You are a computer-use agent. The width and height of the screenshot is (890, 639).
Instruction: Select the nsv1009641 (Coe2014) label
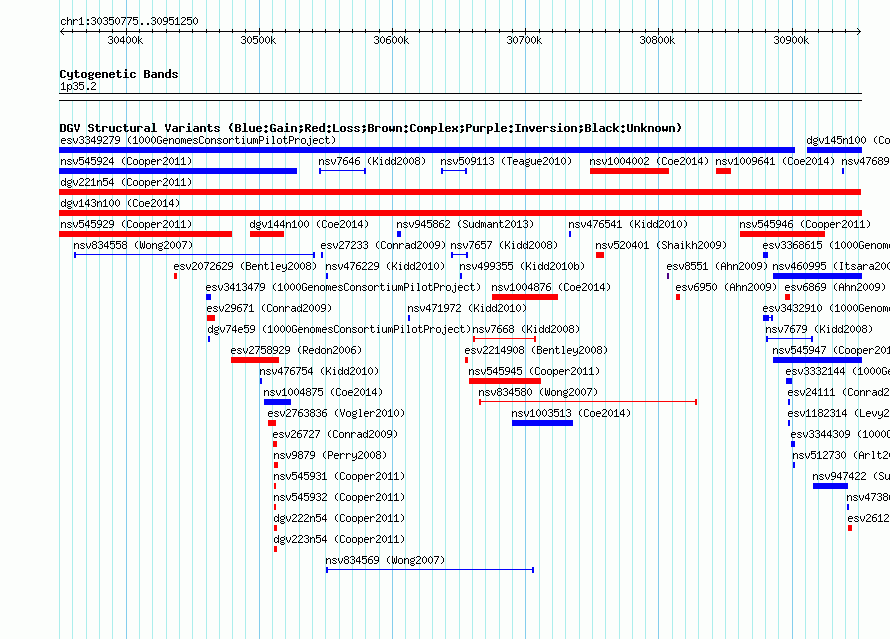tap(775, 161)
